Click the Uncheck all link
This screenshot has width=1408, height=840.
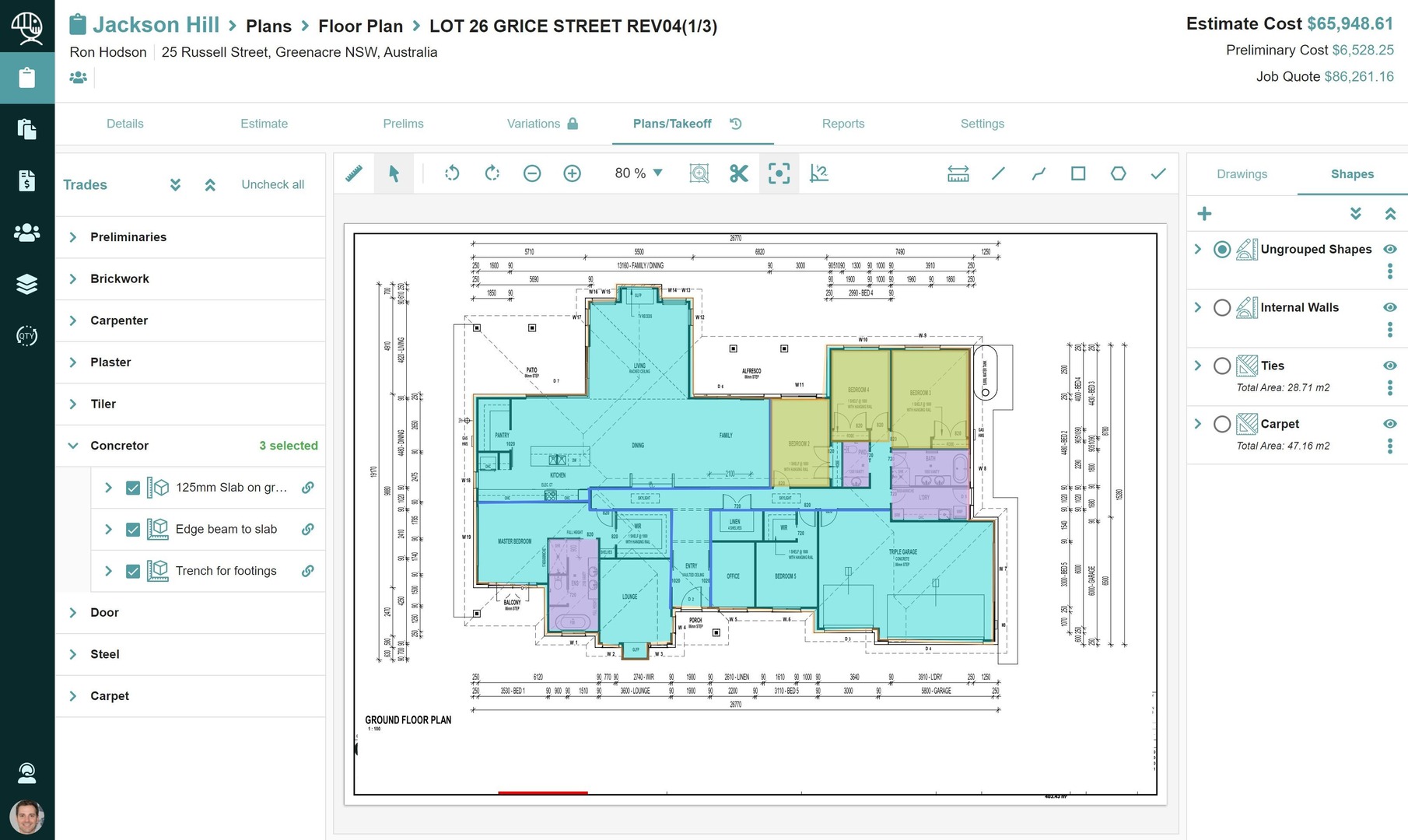point(272,184)
